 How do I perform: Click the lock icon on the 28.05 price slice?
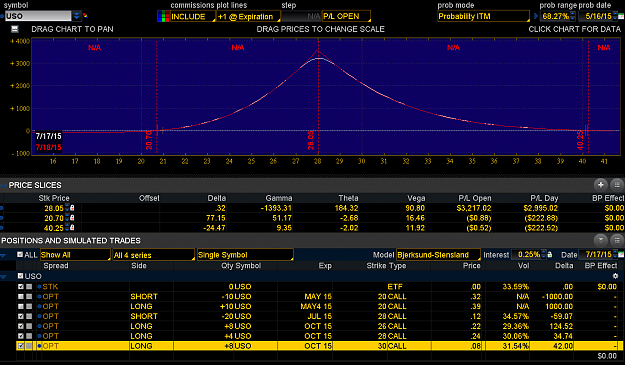tap(72, 208)
